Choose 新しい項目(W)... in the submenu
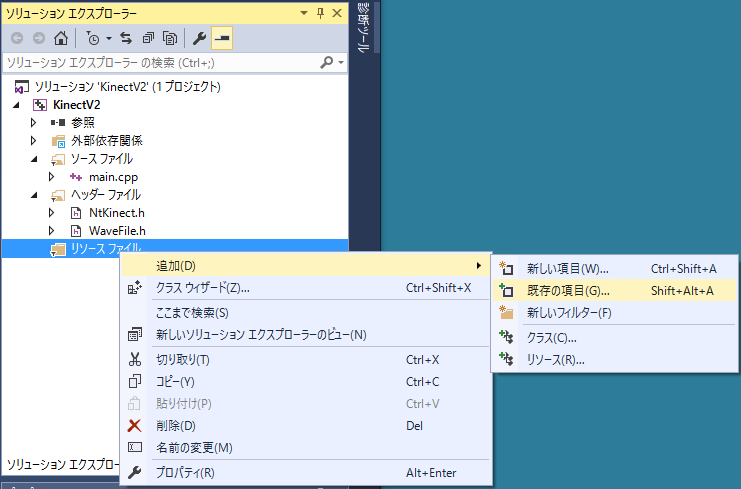Viewport: 741px width, 489px height. 567,268
